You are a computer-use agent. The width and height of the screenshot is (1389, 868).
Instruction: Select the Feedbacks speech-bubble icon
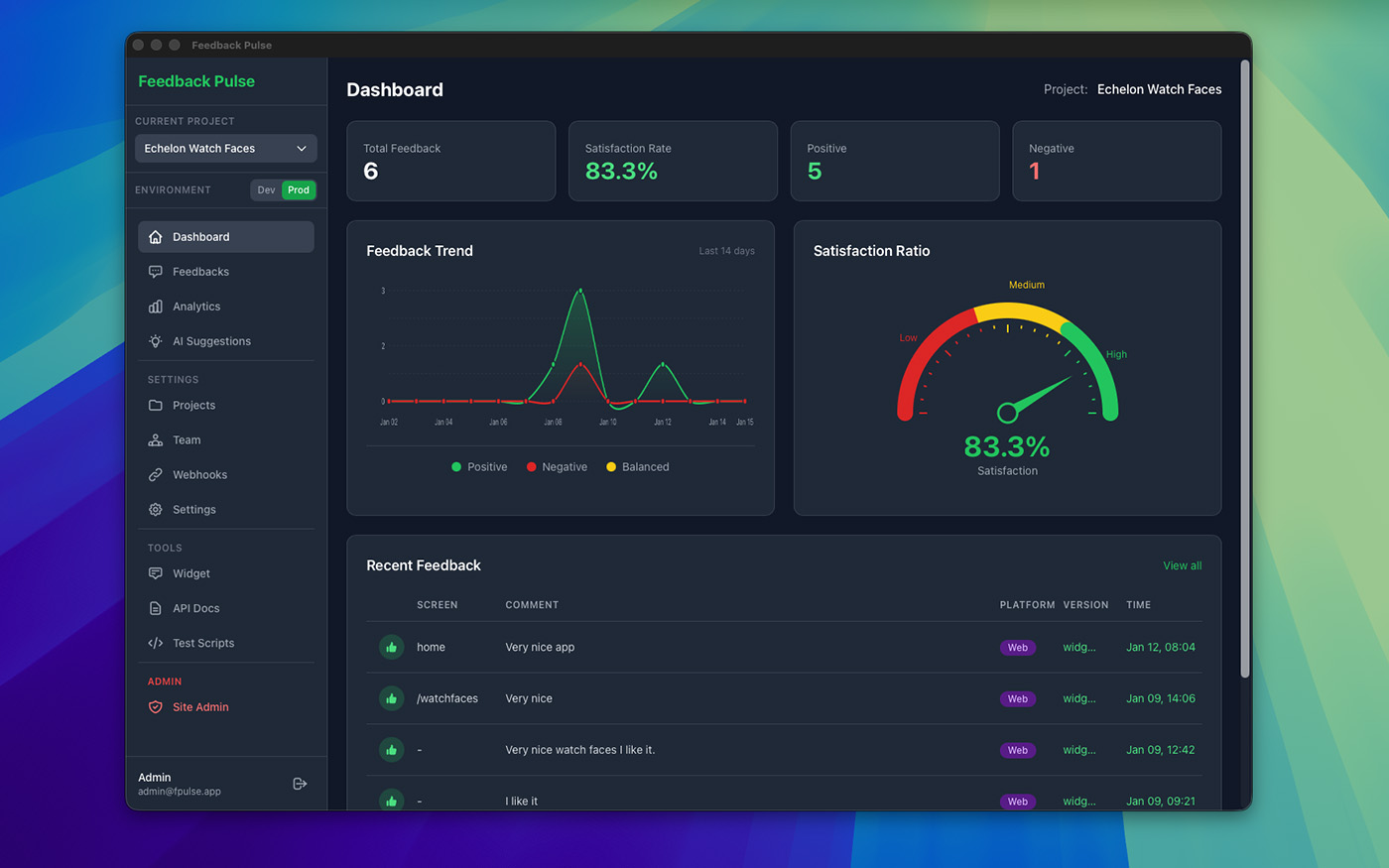pos(154,271)
